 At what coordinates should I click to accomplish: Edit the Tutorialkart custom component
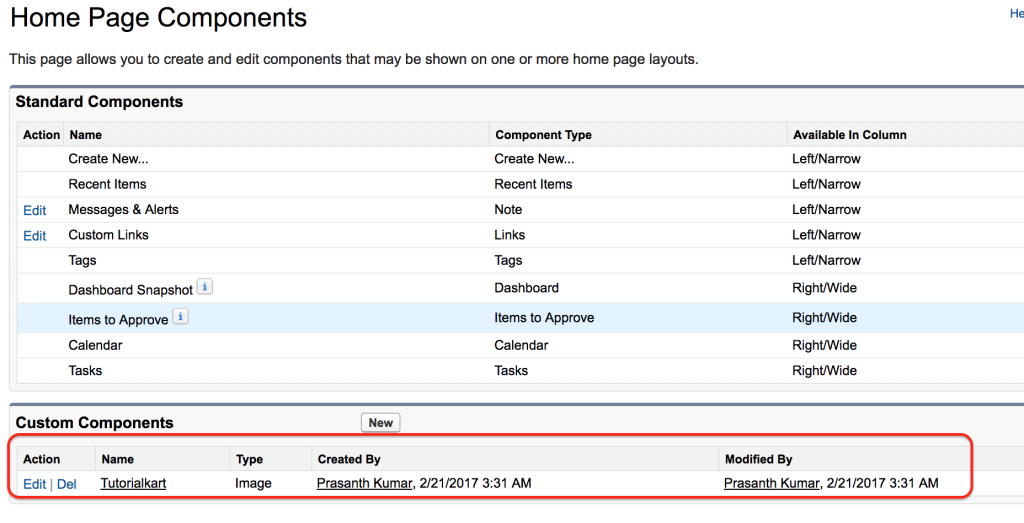pos(35,484)
